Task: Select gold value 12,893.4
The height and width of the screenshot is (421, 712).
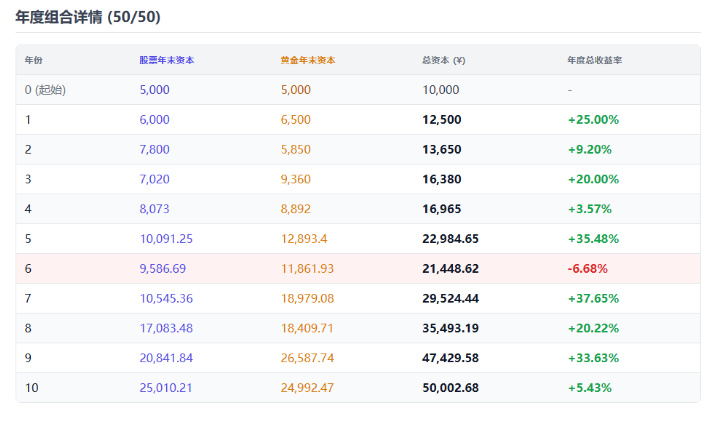Action: (304, 239)
